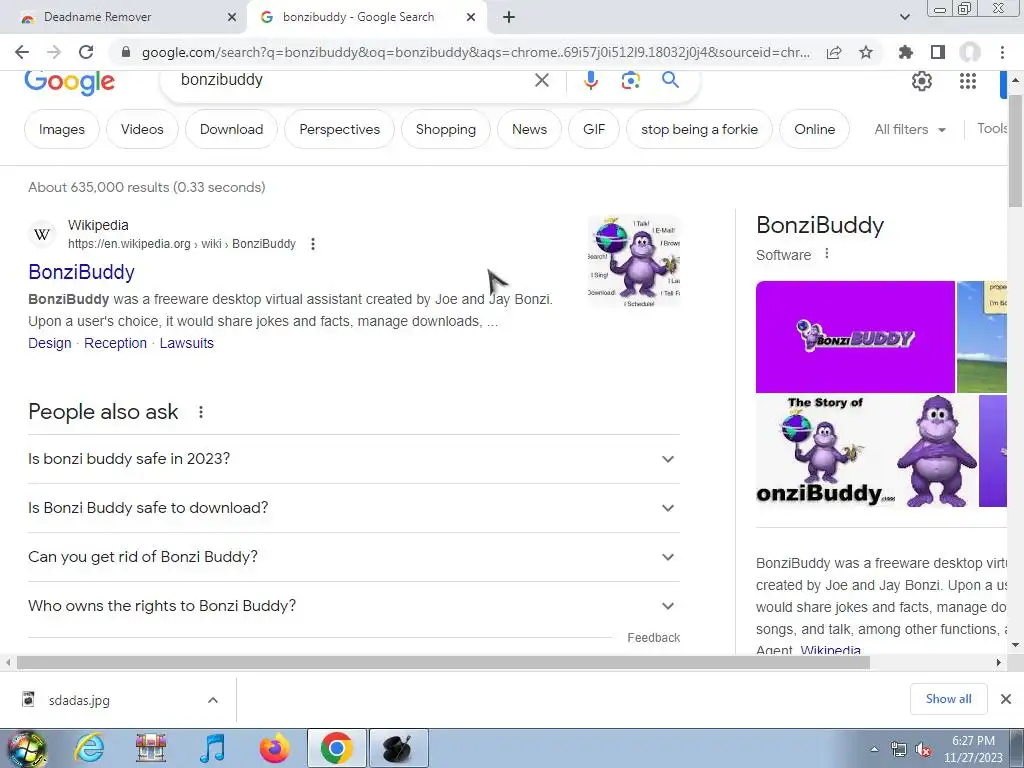Screen dimensions: 1024x768
Task: Open the Extensions puzzle icon
Action: [x=905, y=52]
